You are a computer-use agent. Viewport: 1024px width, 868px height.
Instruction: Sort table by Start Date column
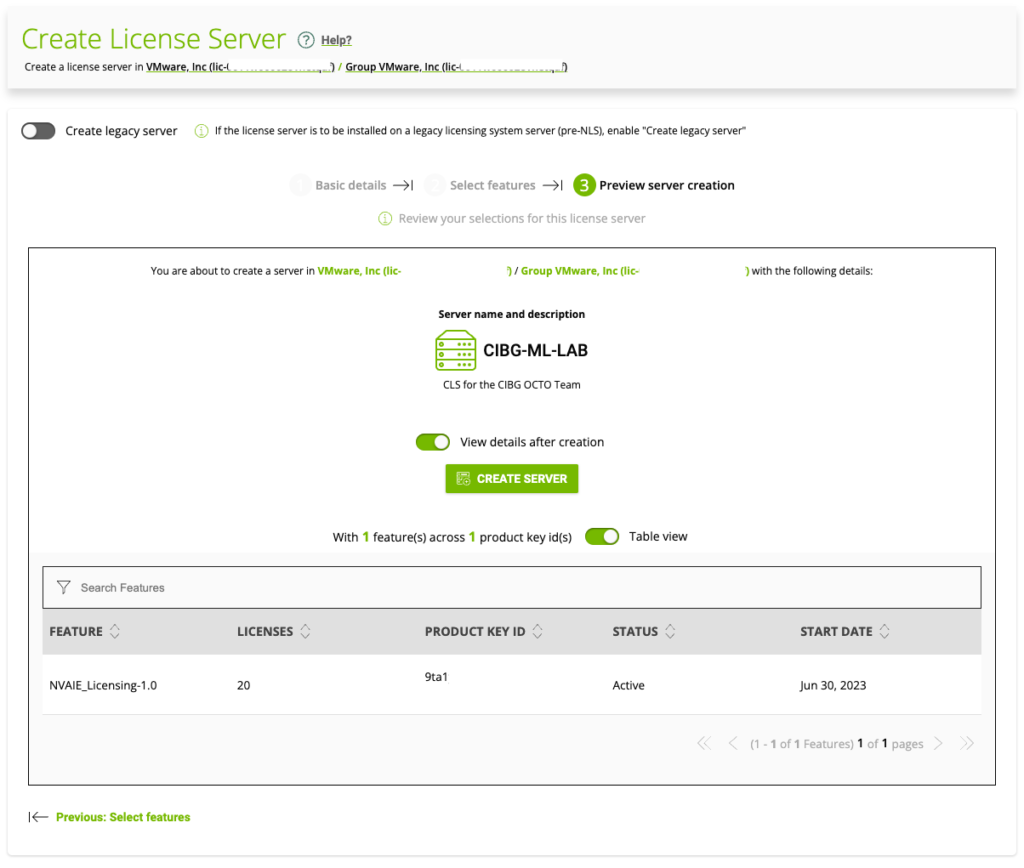(x=884, y=632)
